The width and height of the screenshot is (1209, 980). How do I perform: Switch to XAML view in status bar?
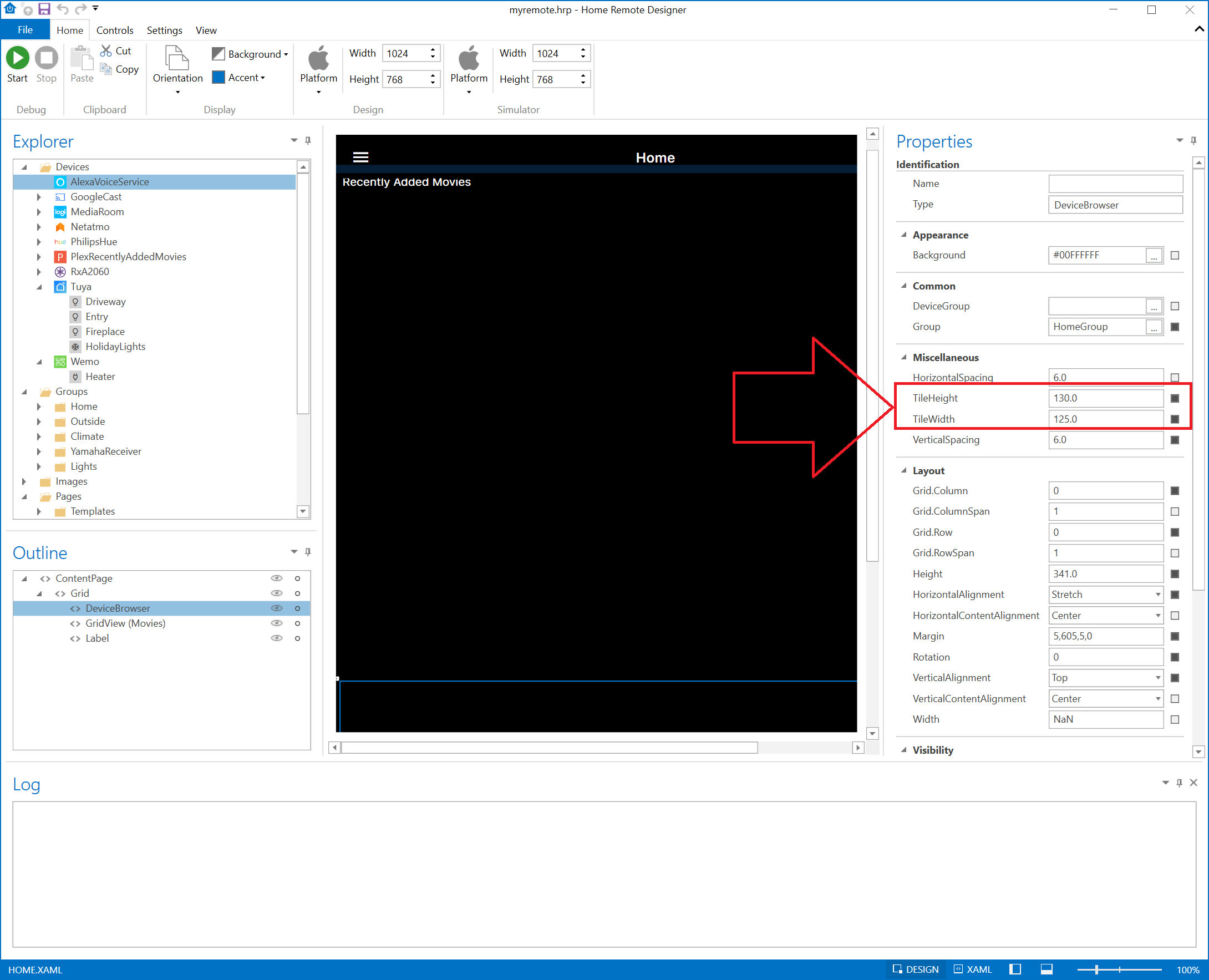click(973, 969)
